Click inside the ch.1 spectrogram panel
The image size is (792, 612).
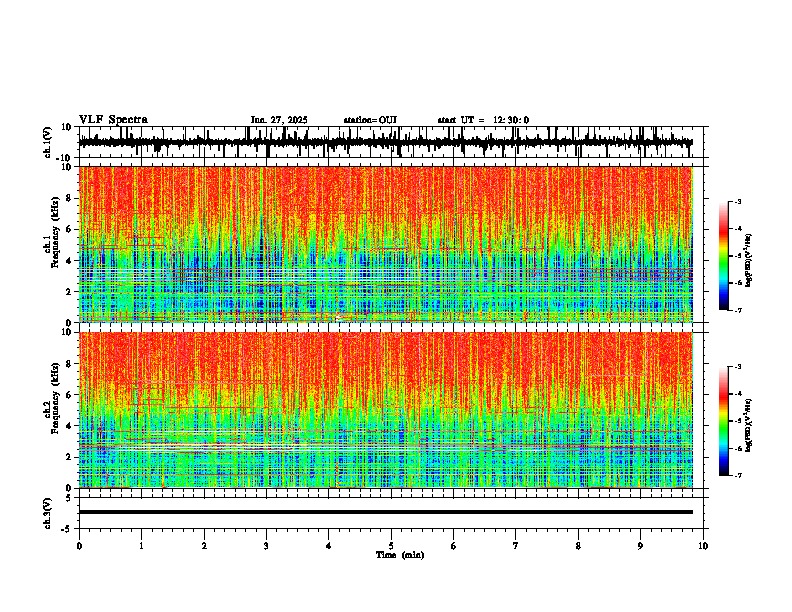tap(385, 244)
